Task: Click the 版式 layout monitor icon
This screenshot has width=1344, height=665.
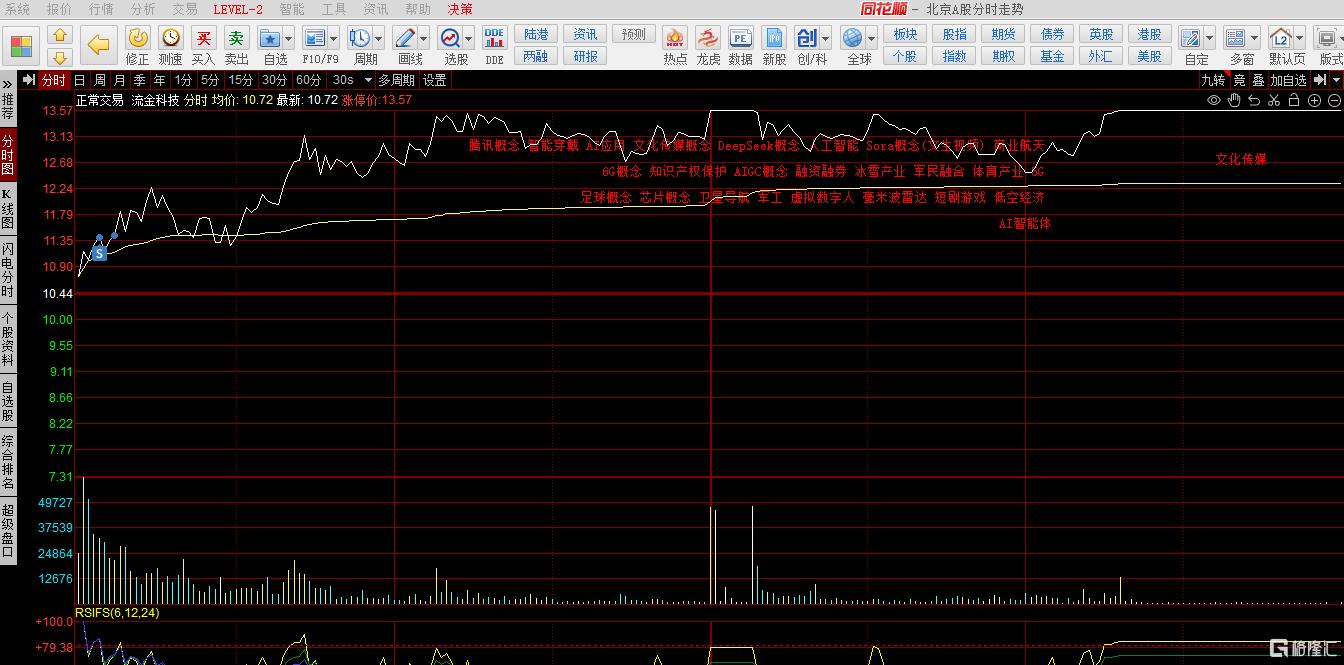Action: click(1327, 38)
